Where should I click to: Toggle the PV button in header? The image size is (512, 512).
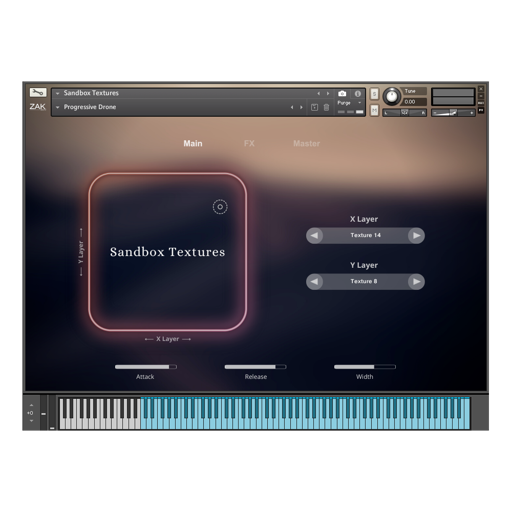[481, 110]
